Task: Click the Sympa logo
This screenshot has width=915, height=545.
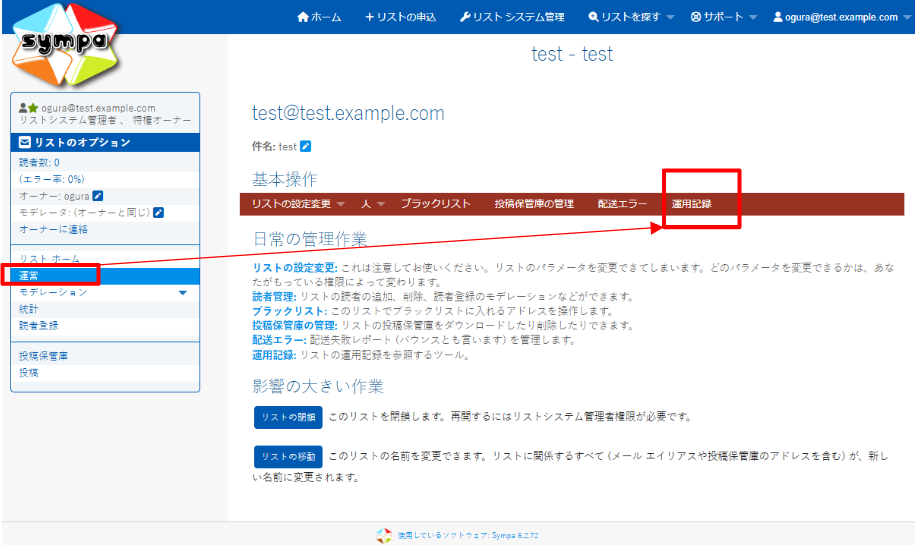Action: 64,44
